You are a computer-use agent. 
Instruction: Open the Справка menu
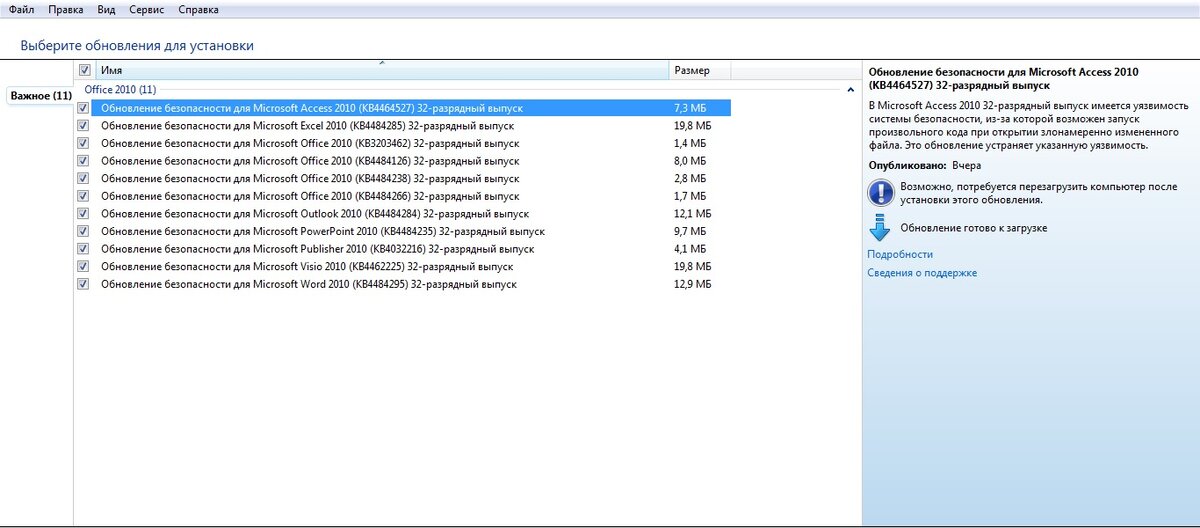[x=198, y=9]
